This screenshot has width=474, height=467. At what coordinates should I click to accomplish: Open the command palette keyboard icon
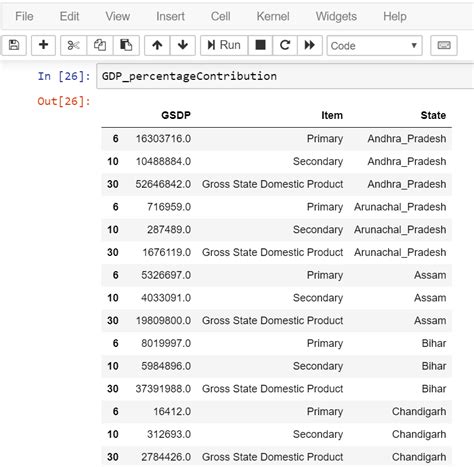444,45
